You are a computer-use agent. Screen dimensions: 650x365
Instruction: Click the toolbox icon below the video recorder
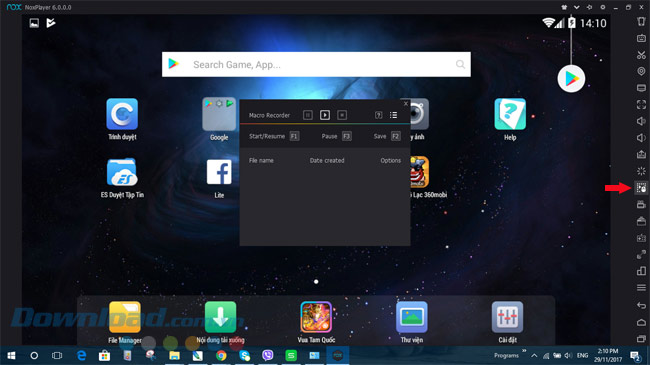(641, 221)
